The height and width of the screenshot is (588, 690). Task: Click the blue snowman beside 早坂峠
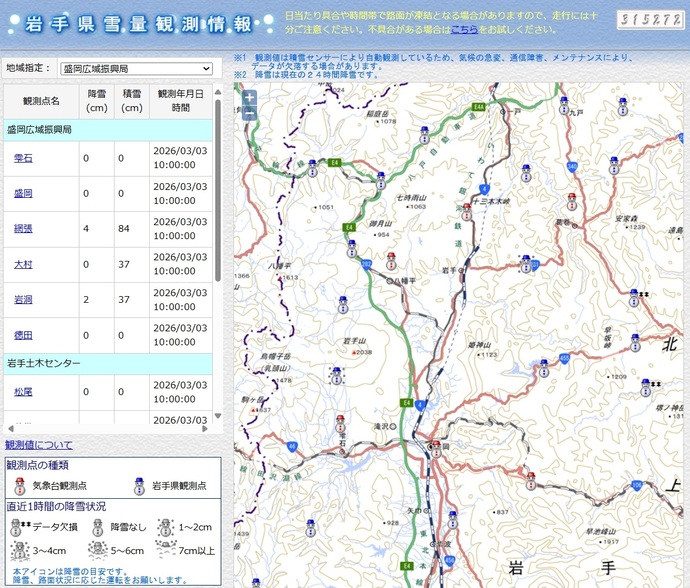tap(635, 342)
